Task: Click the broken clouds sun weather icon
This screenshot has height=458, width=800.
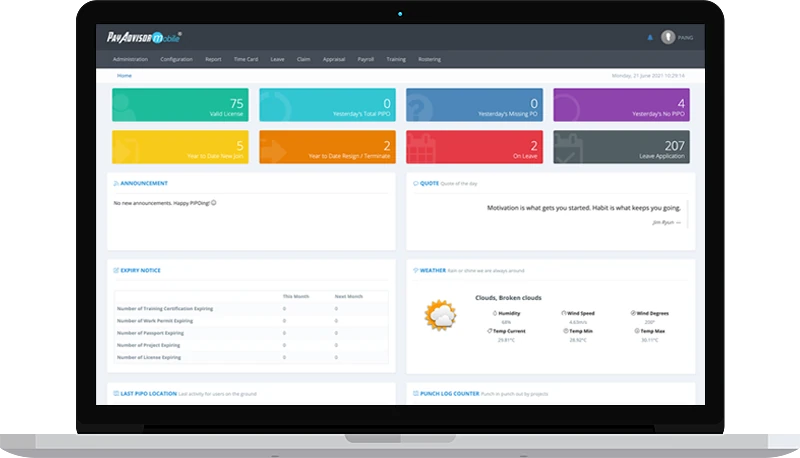Action: pos(440,315)
